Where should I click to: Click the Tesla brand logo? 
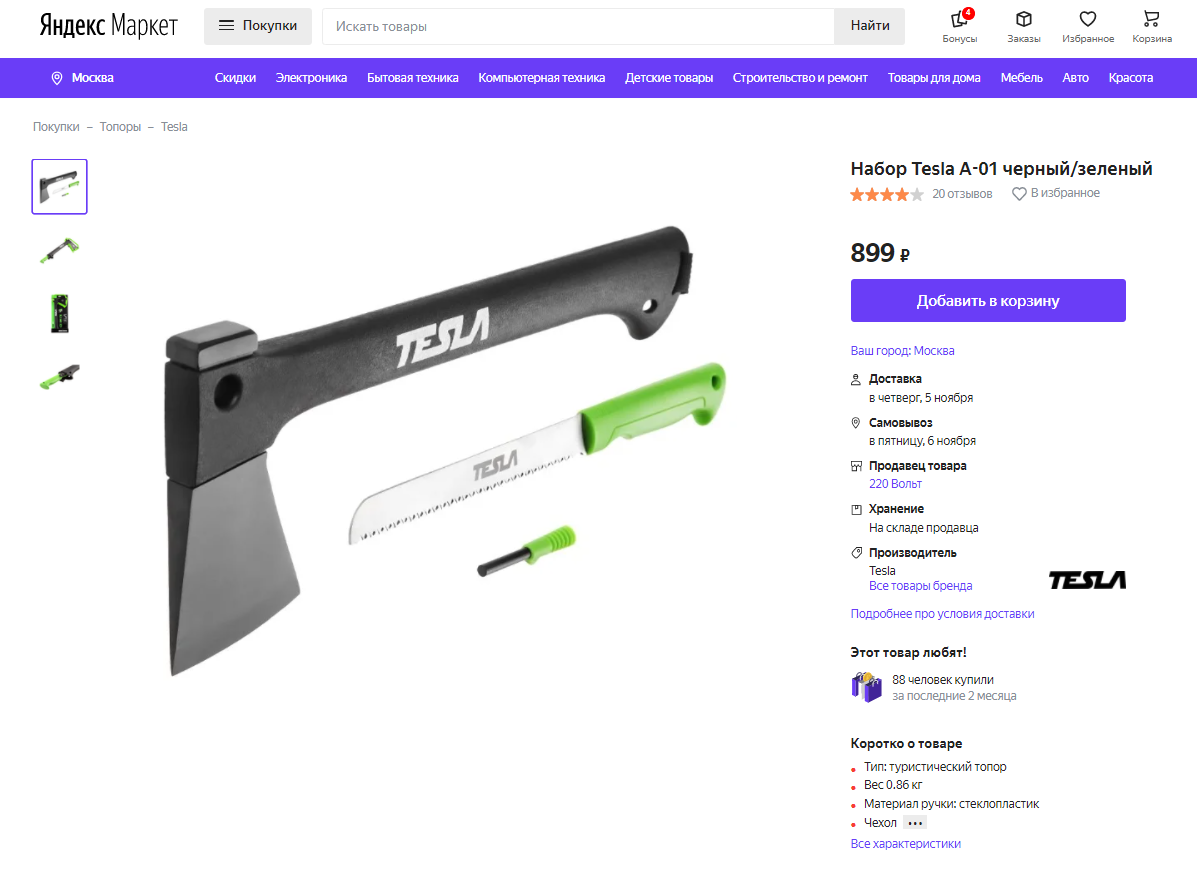(x=1087, y=580)
